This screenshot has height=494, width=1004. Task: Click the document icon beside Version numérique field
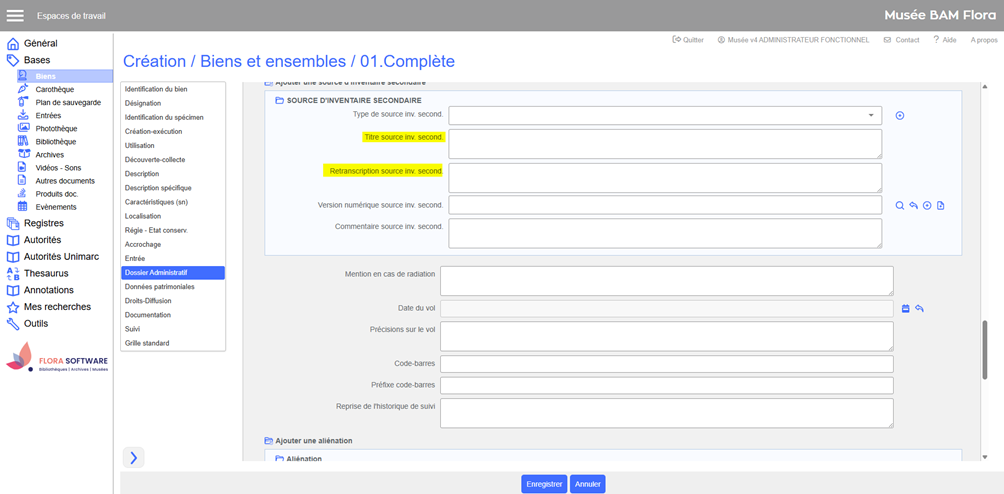pos(941,206)
